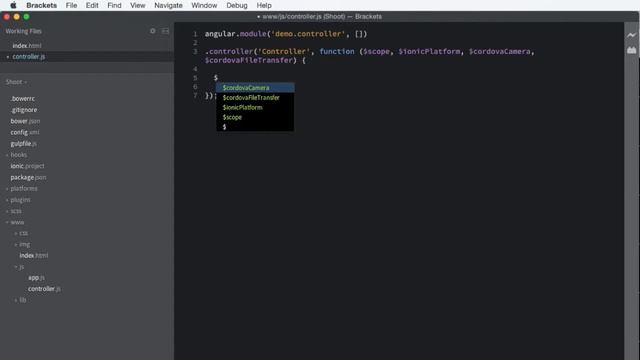Choose $scope from the code hints
The width and height of the screenshot is (640, 360).
coord(255,117)
